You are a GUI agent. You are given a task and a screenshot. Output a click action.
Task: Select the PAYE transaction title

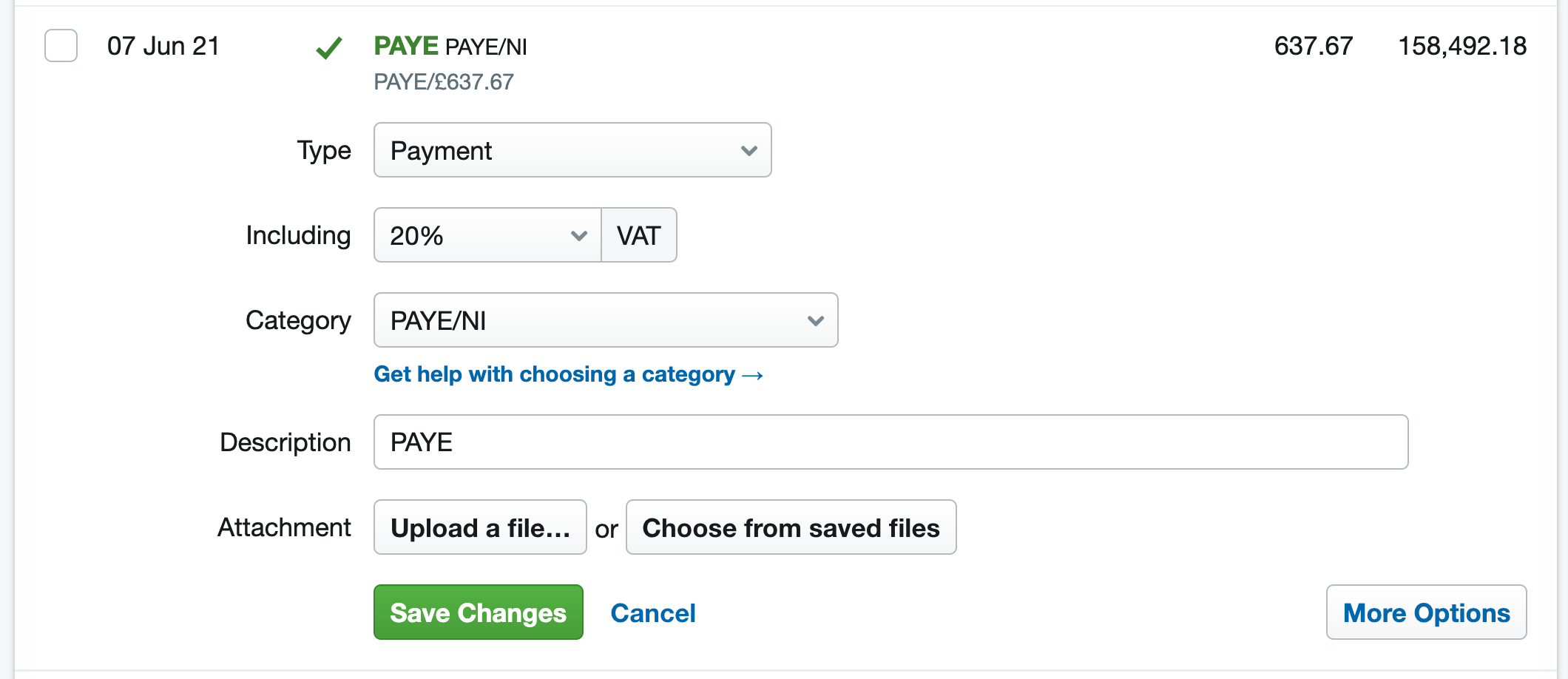(x=405, y=45)
